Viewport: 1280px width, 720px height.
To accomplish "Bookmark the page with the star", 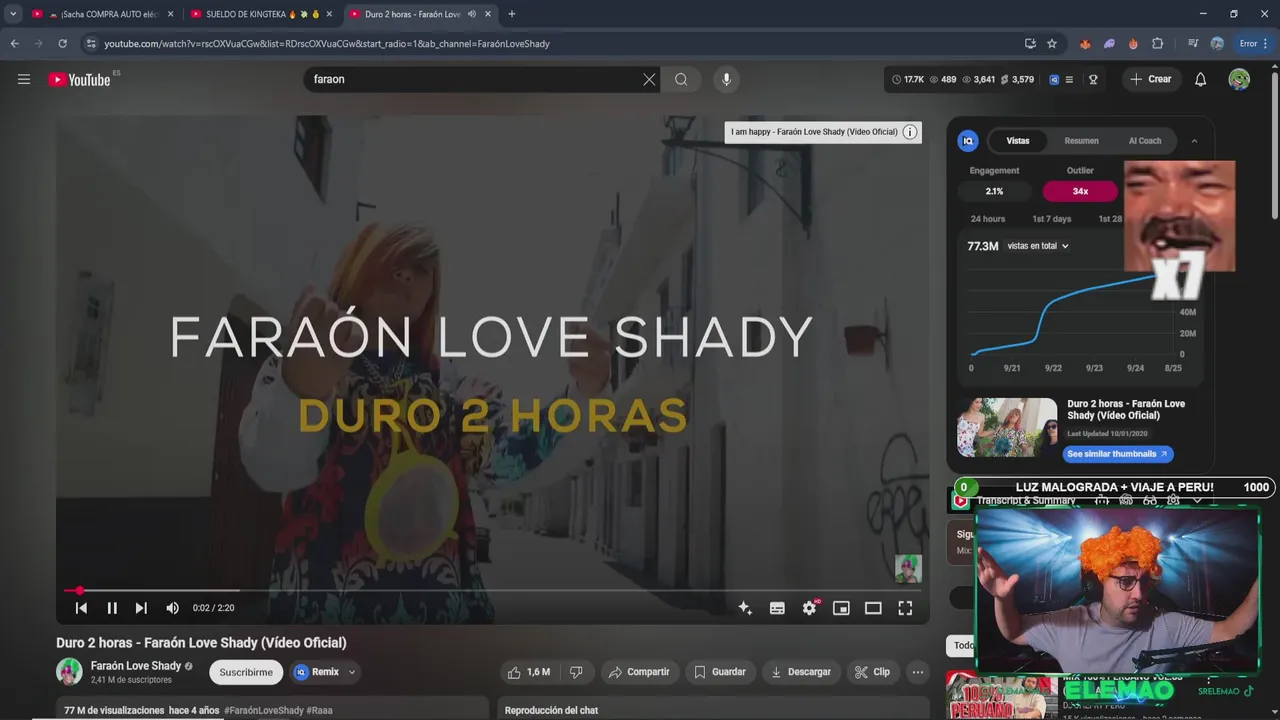I will (x=1052, y=44).
